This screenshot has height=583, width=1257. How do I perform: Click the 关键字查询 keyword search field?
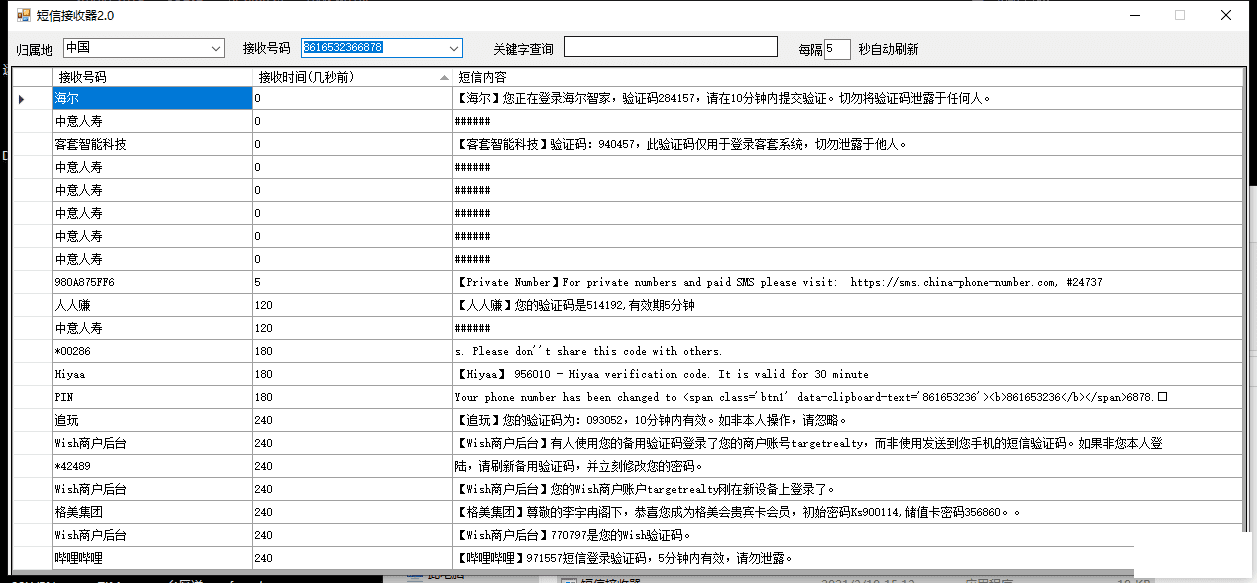(x=670, y=47)
